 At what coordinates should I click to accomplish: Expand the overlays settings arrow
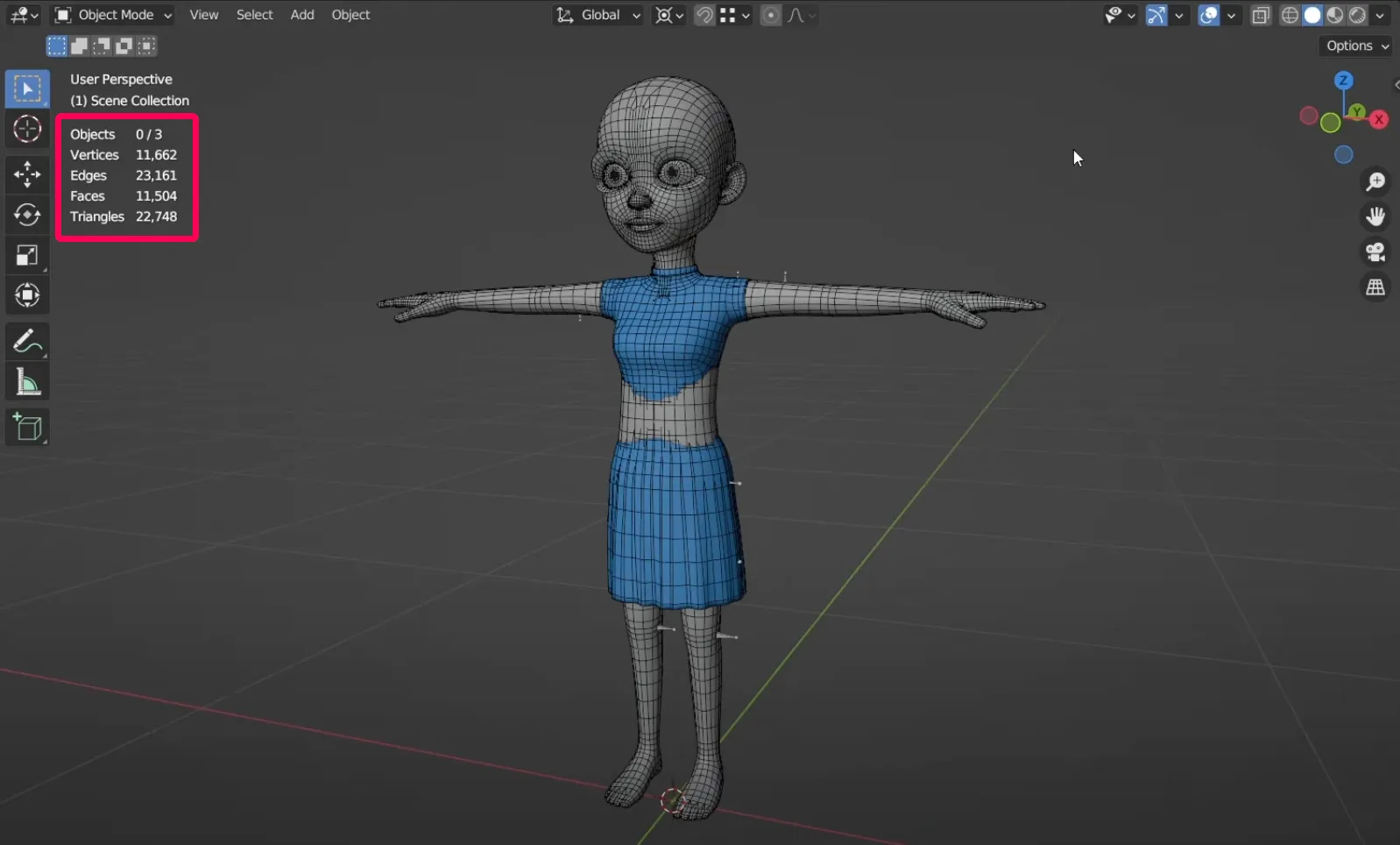(1231, 15)
